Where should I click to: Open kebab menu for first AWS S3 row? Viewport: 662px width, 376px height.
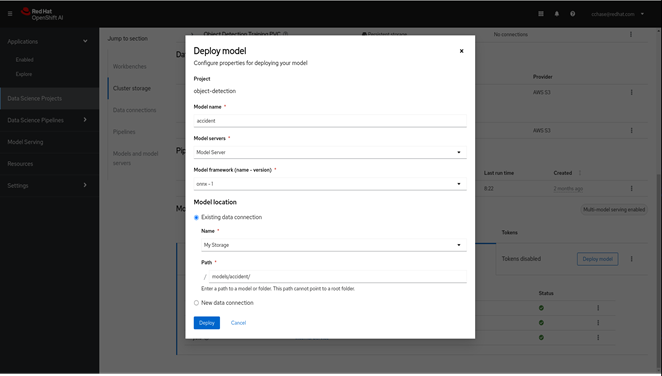pyautogui.click(x=632, y=92)
